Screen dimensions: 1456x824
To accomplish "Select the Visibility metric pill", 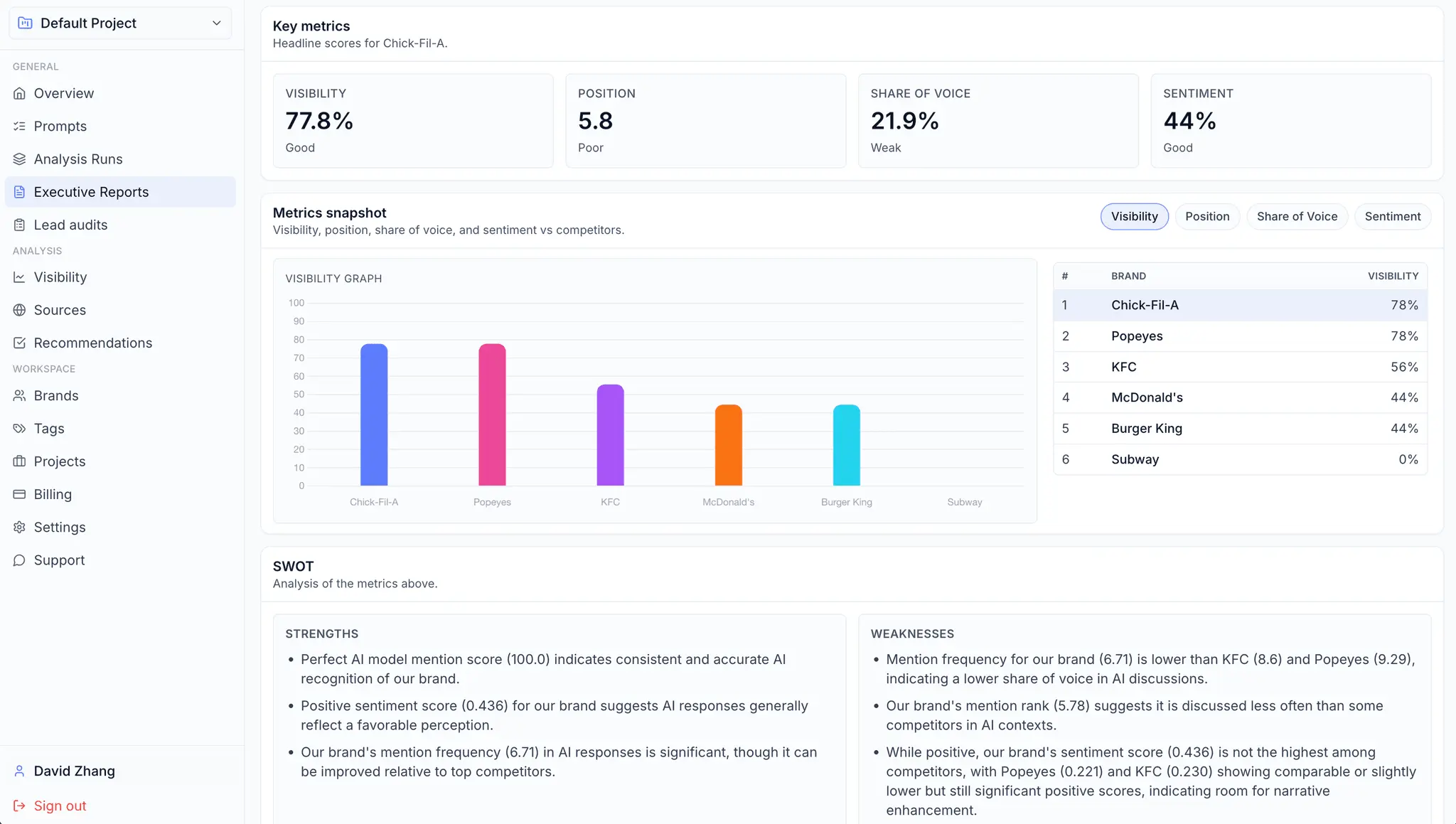I will (1135, 216).
